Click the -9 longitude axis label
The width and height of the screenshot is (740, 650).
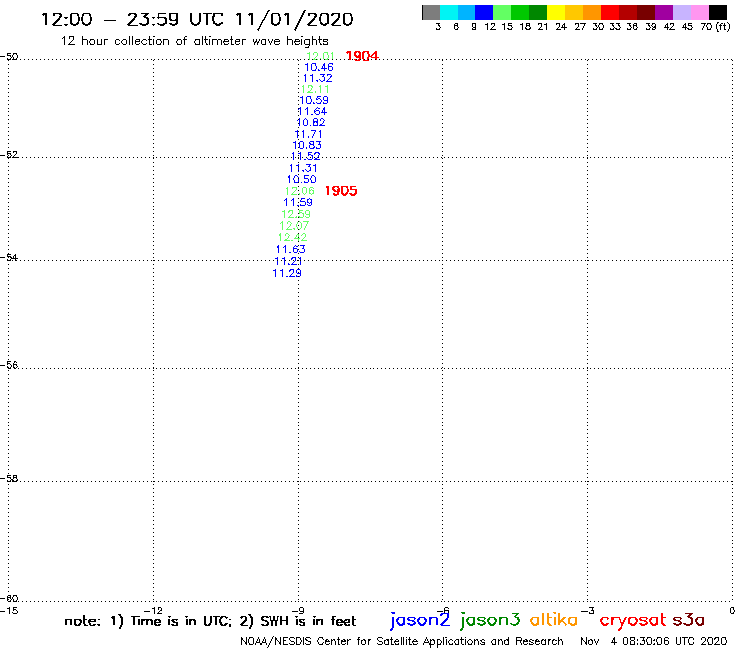[298, 611]
